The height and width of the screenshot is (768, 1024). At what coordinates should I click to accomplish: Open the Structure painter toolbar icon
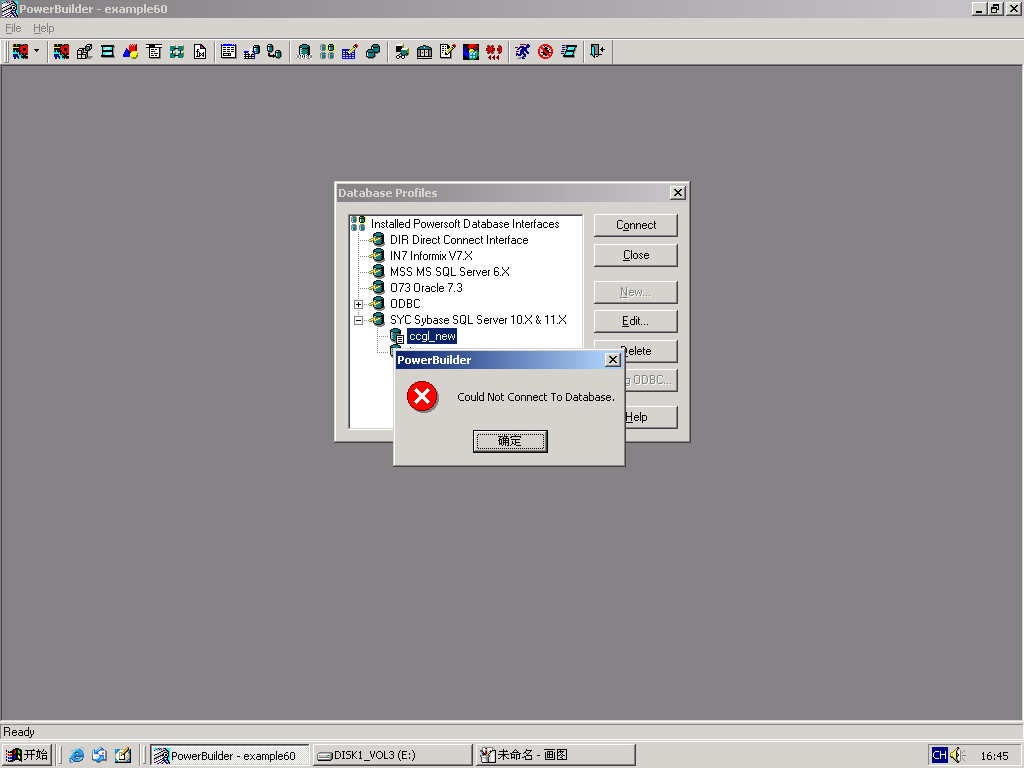click(x=177, y=52)
